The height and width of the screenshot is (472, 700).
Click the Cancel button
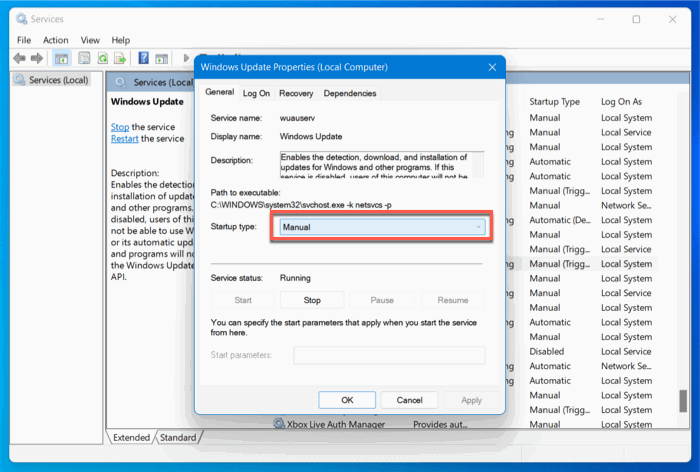pyautogui.click(x=409, y=400)
